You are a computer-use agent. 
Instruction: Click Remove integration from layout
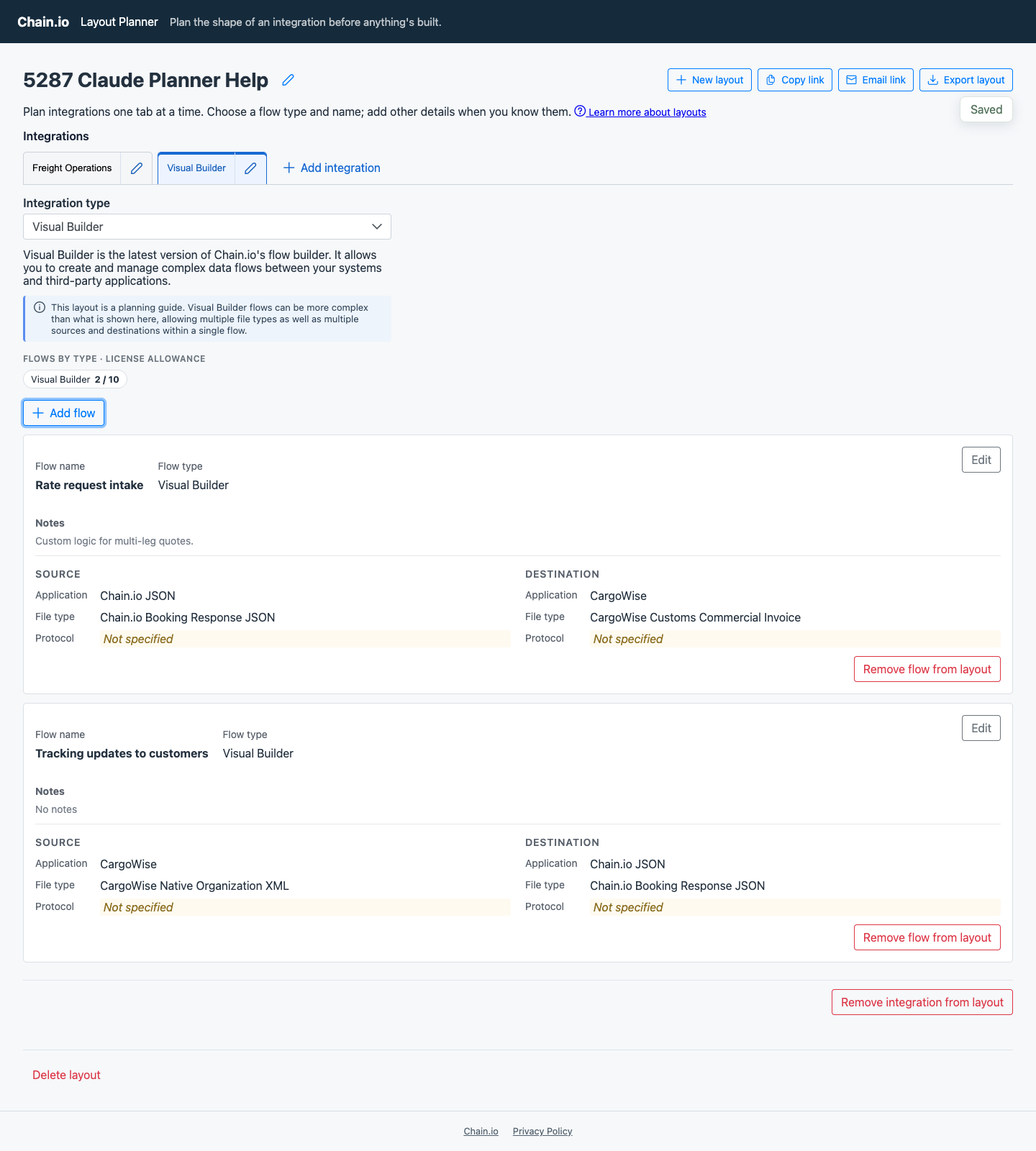[x=922, y=1002]
